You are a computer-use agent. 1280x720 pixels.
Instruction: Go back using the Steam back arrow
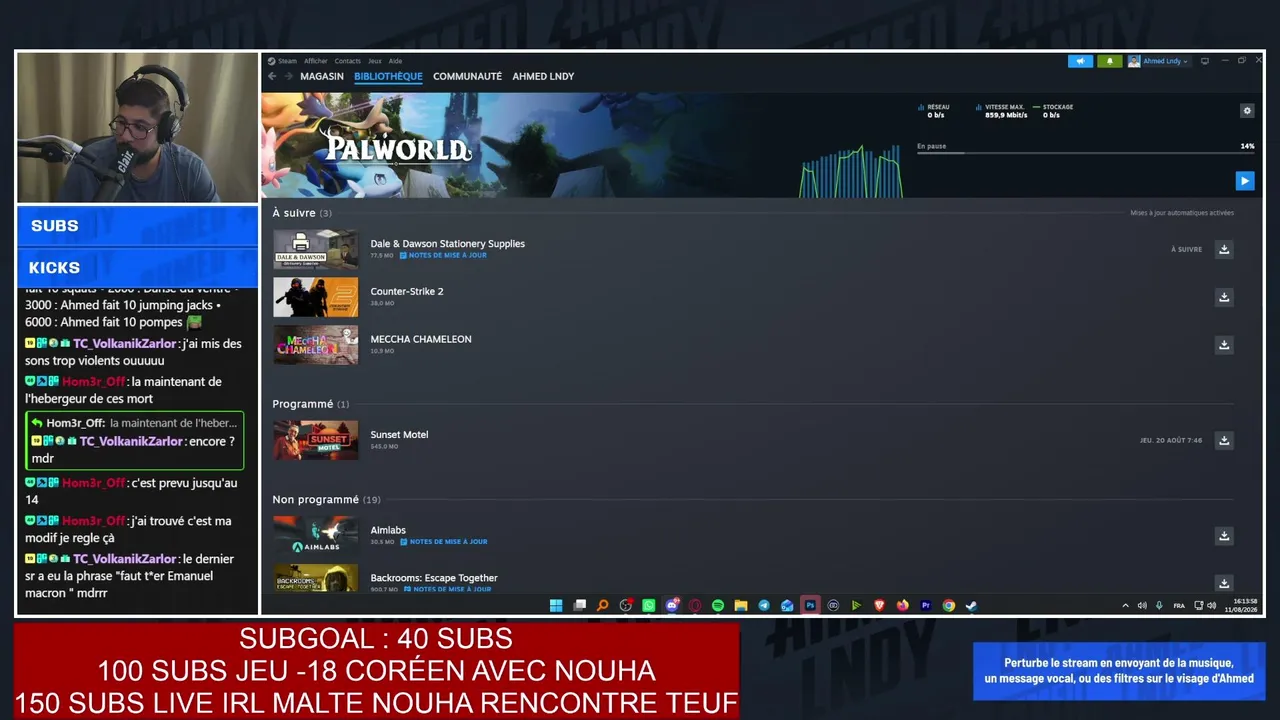[271, 76]
